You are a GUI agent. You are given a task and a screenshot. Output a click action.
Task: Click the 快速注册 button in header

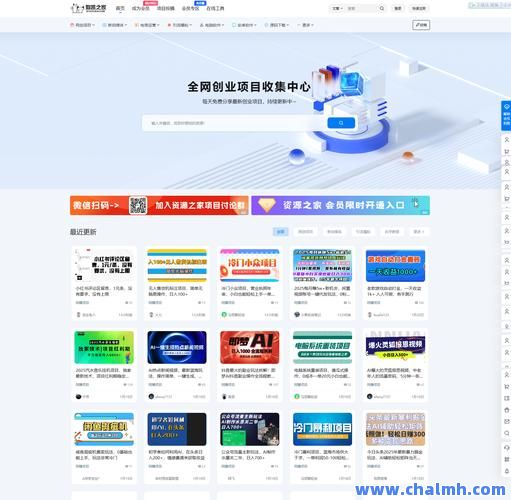point(419,8)
